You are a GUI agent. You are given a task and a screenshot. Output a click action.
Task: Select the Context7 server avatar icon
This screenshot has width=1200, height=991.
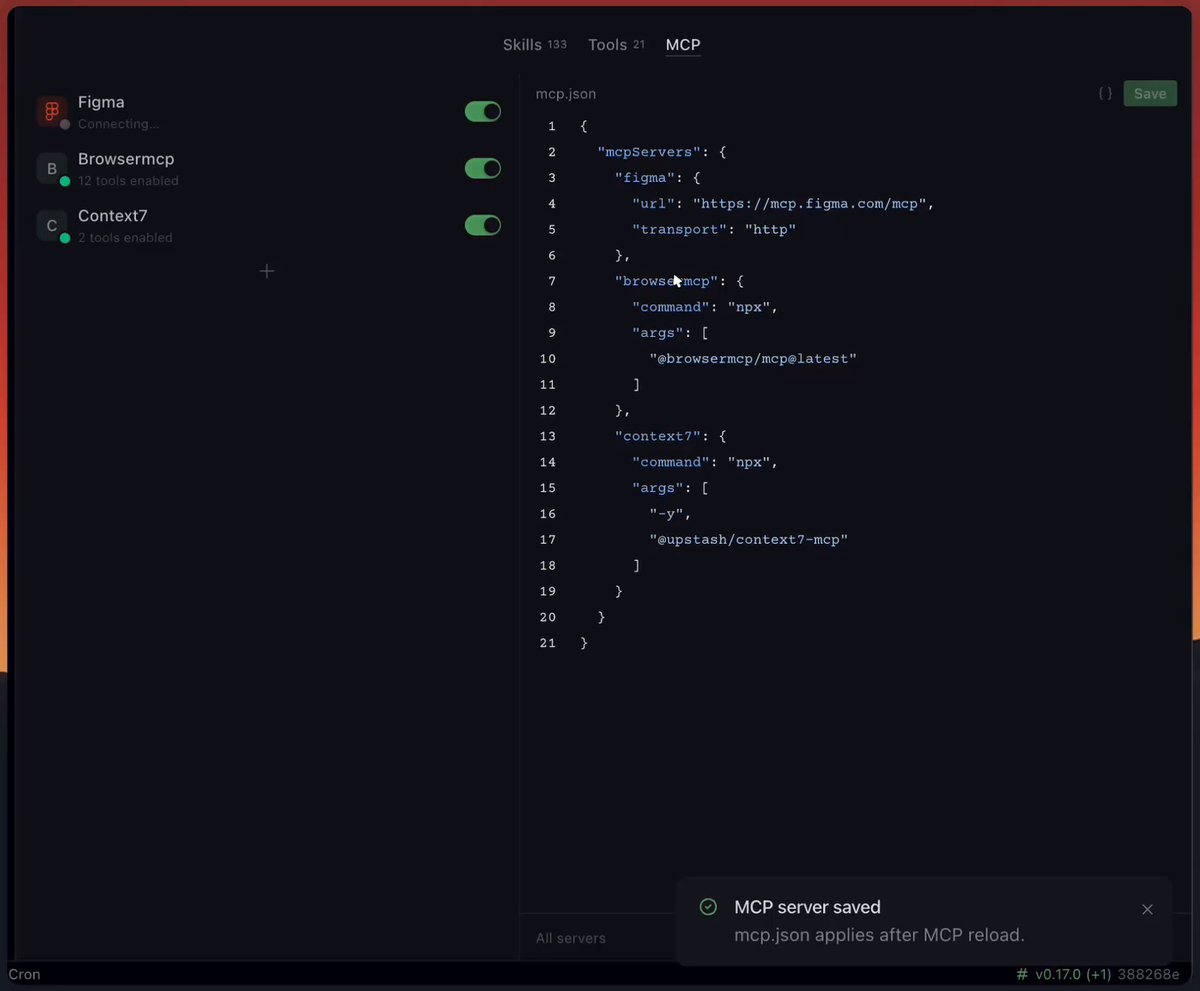pyautogui.click(x=52, y=226)
